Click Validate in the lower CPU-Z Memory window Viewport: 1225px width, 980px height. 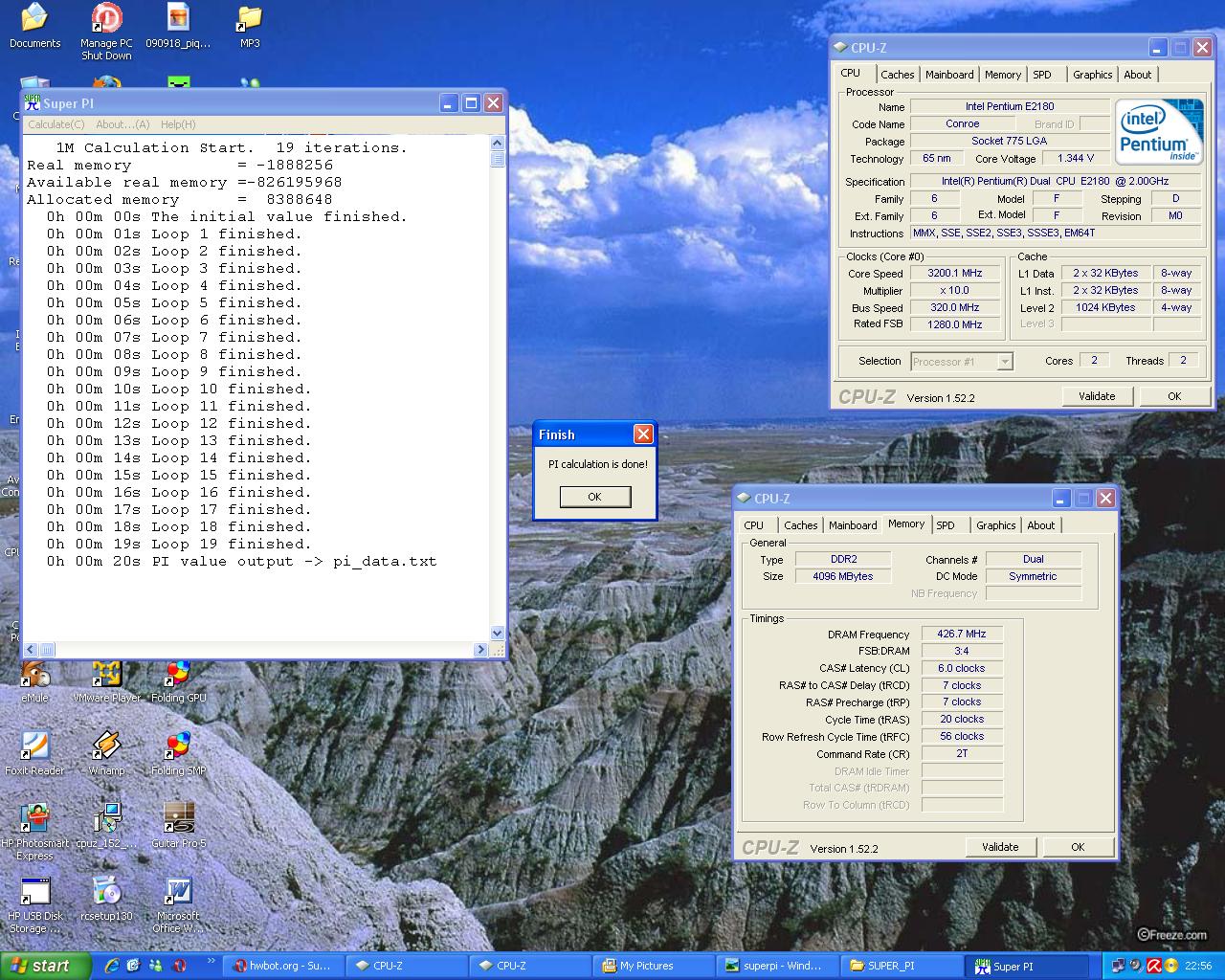click(x=1000, y=847)
